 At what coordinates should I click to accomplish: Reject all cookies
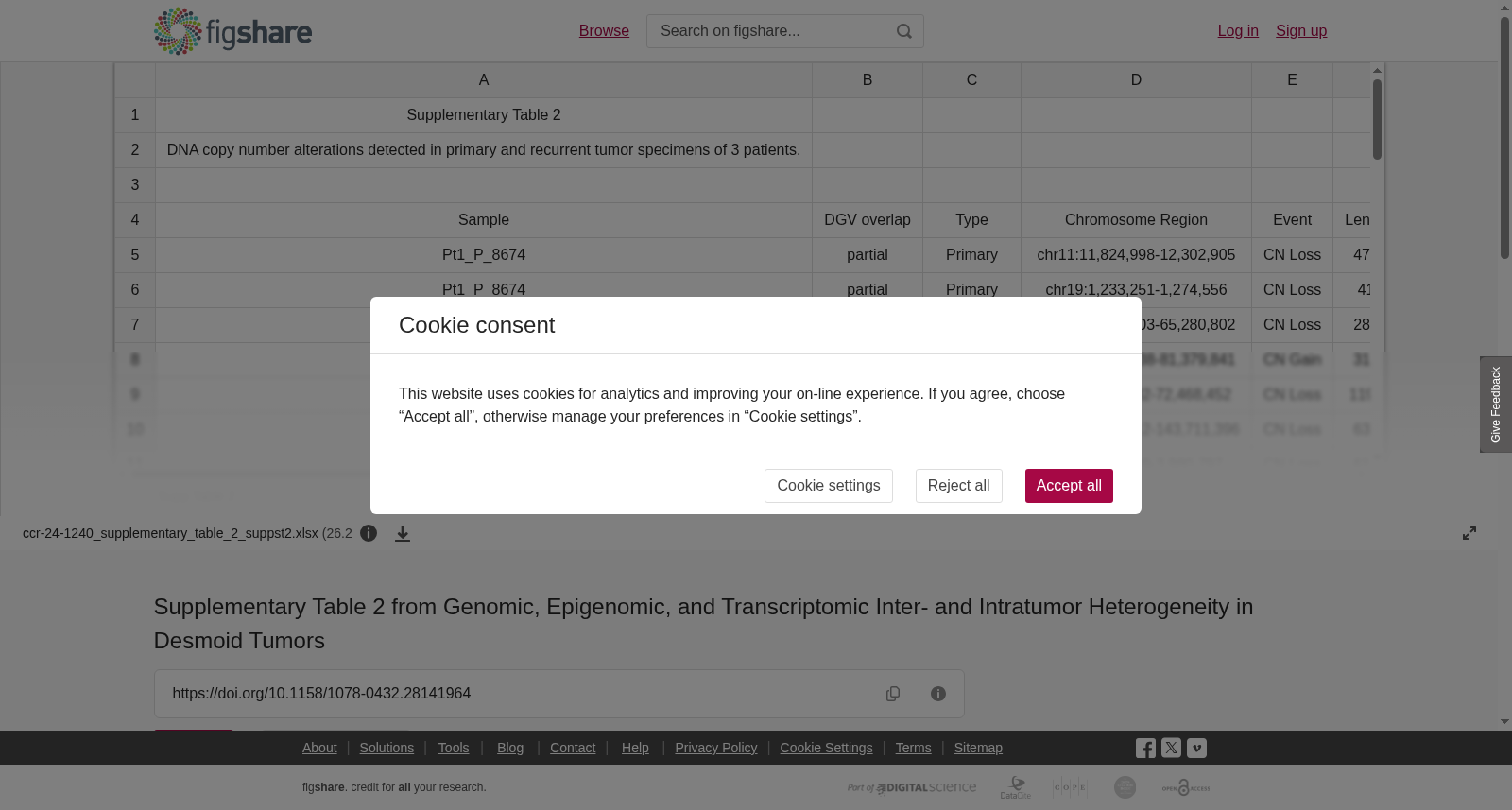[x=958, y=486]
